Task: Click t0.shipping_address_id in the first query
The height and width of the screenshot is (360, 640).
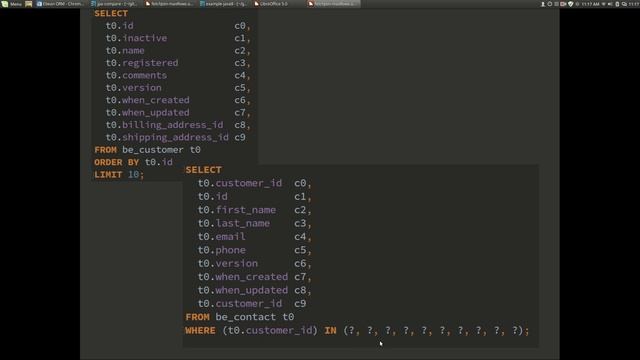Action: coord(167,138)
